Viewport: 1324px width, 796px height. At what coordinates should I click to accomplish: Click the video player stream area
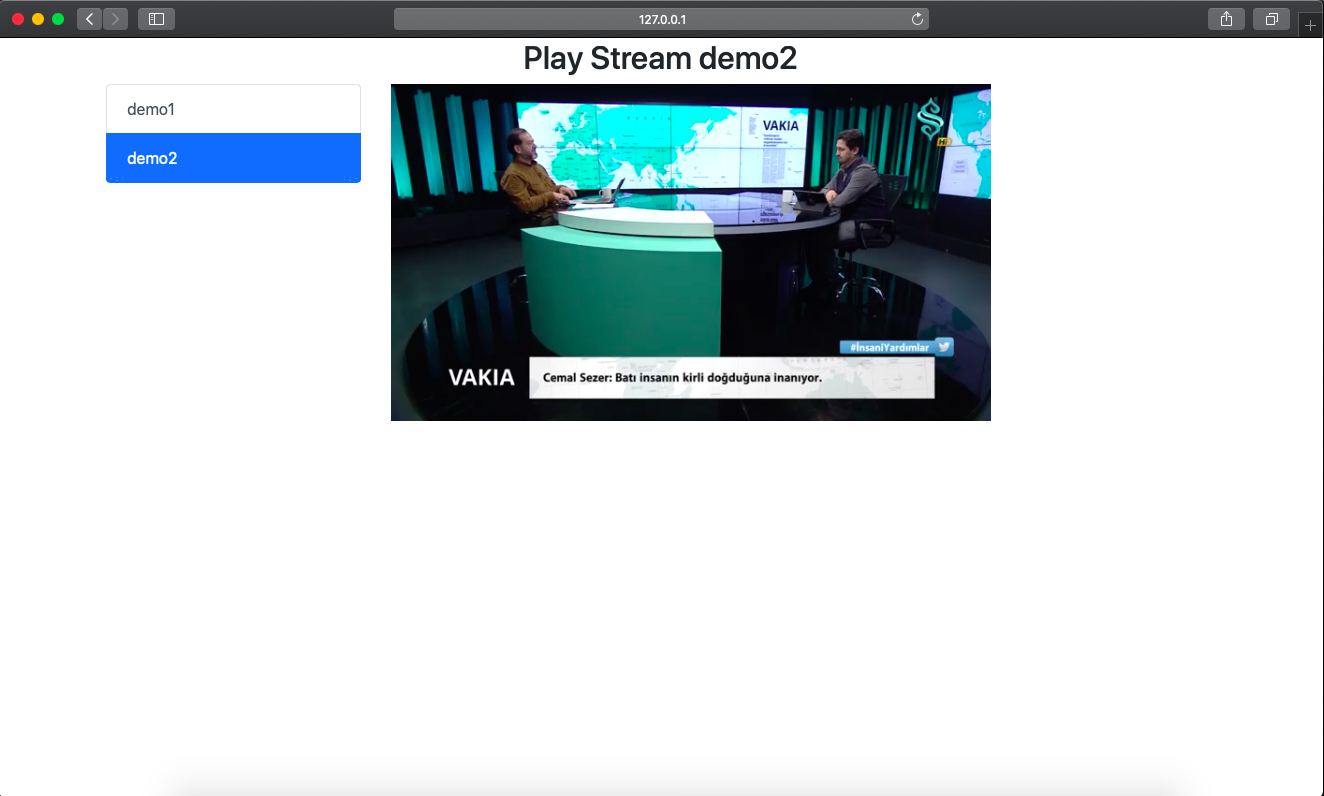click(690, 250)
